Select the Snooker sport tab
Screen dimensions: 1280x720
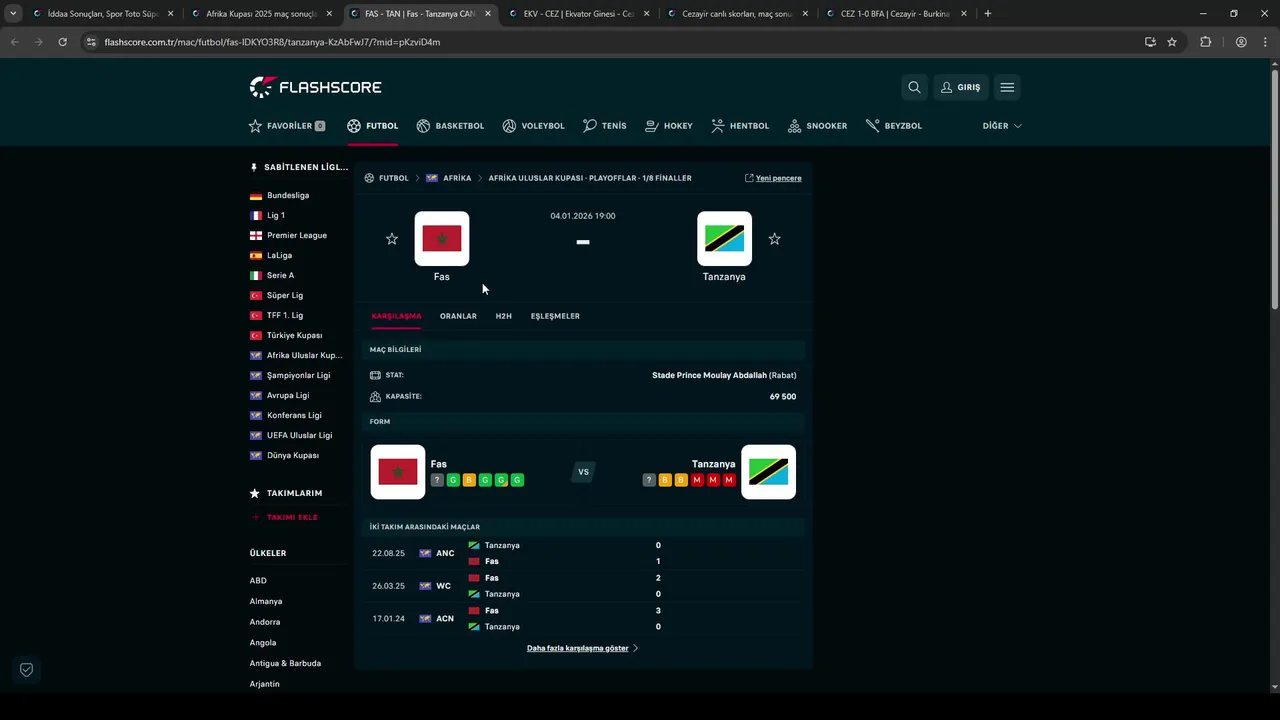(x=817, y=126)
